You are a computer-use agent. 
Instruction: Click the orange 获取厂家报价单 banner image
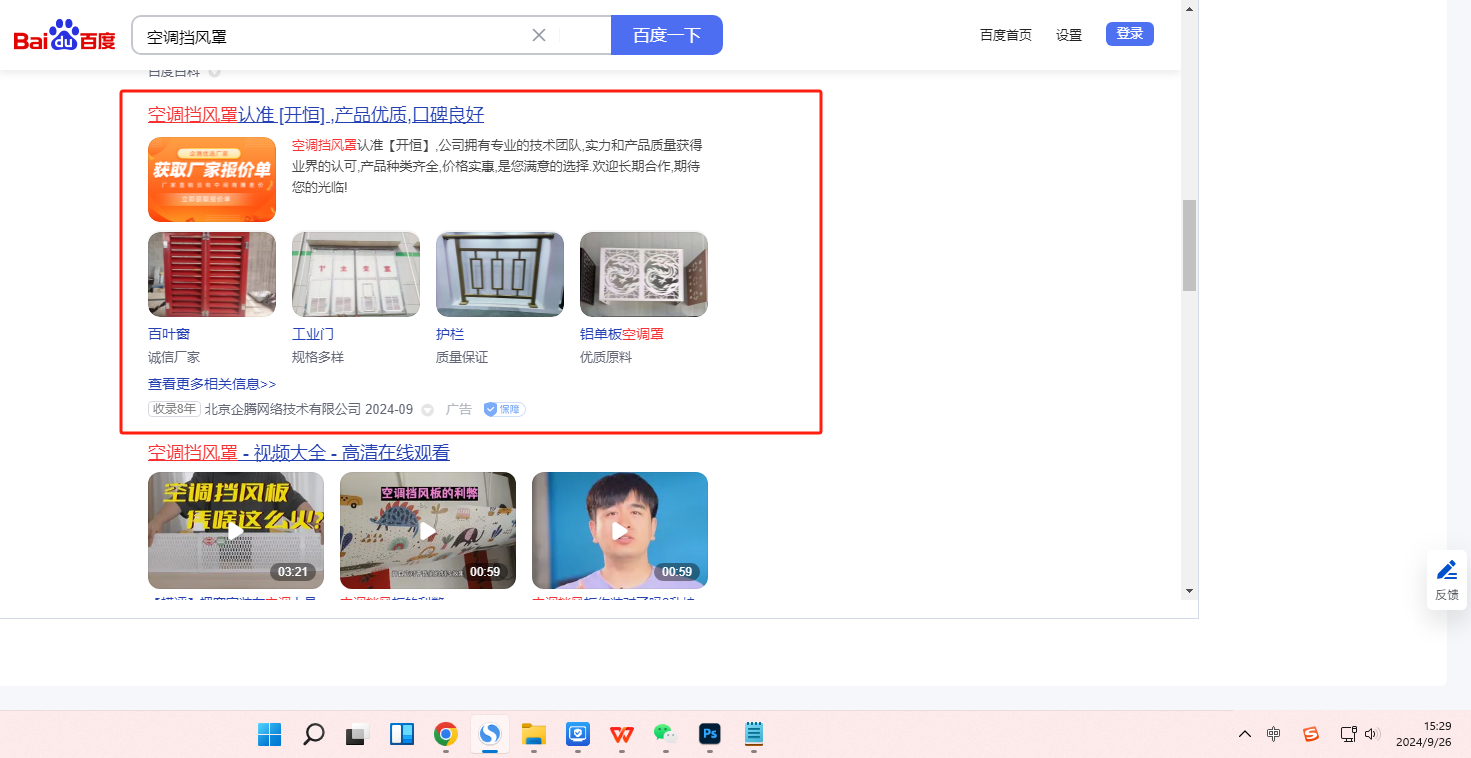click(x=212, y=179)
